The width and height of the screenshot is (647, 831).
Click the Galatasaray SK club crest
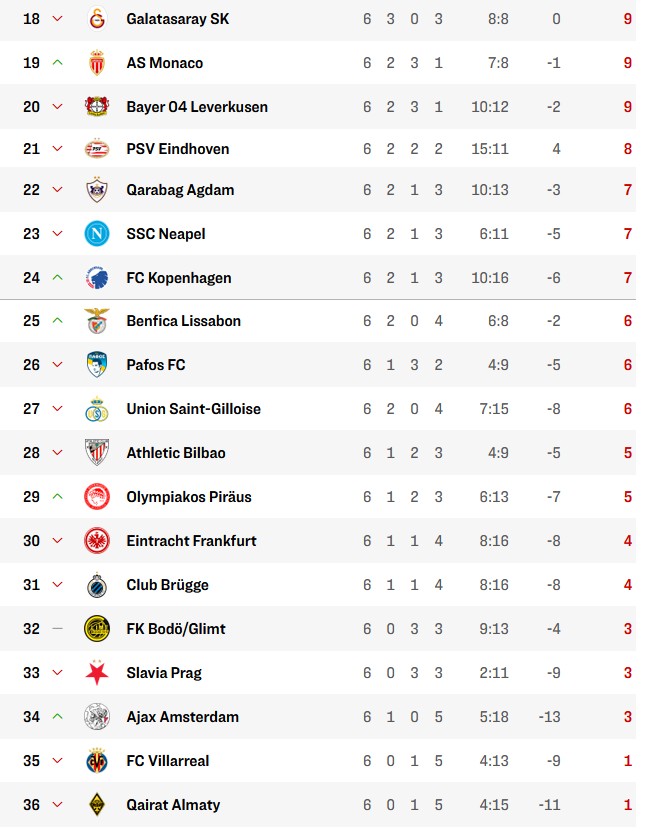coord(97,19)
